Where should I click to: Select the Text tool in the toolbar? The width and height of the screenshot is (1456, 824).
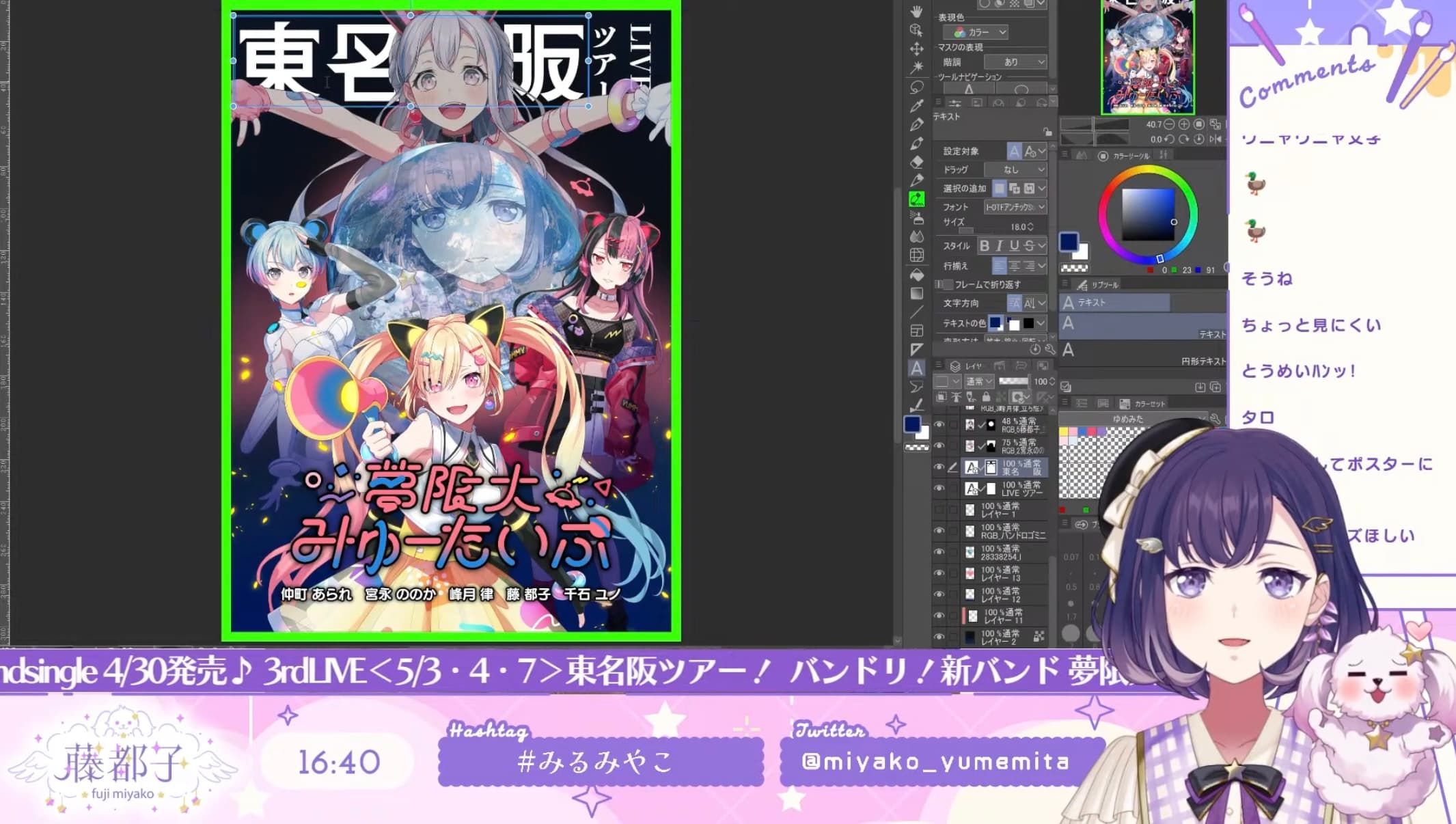point(917,368)
